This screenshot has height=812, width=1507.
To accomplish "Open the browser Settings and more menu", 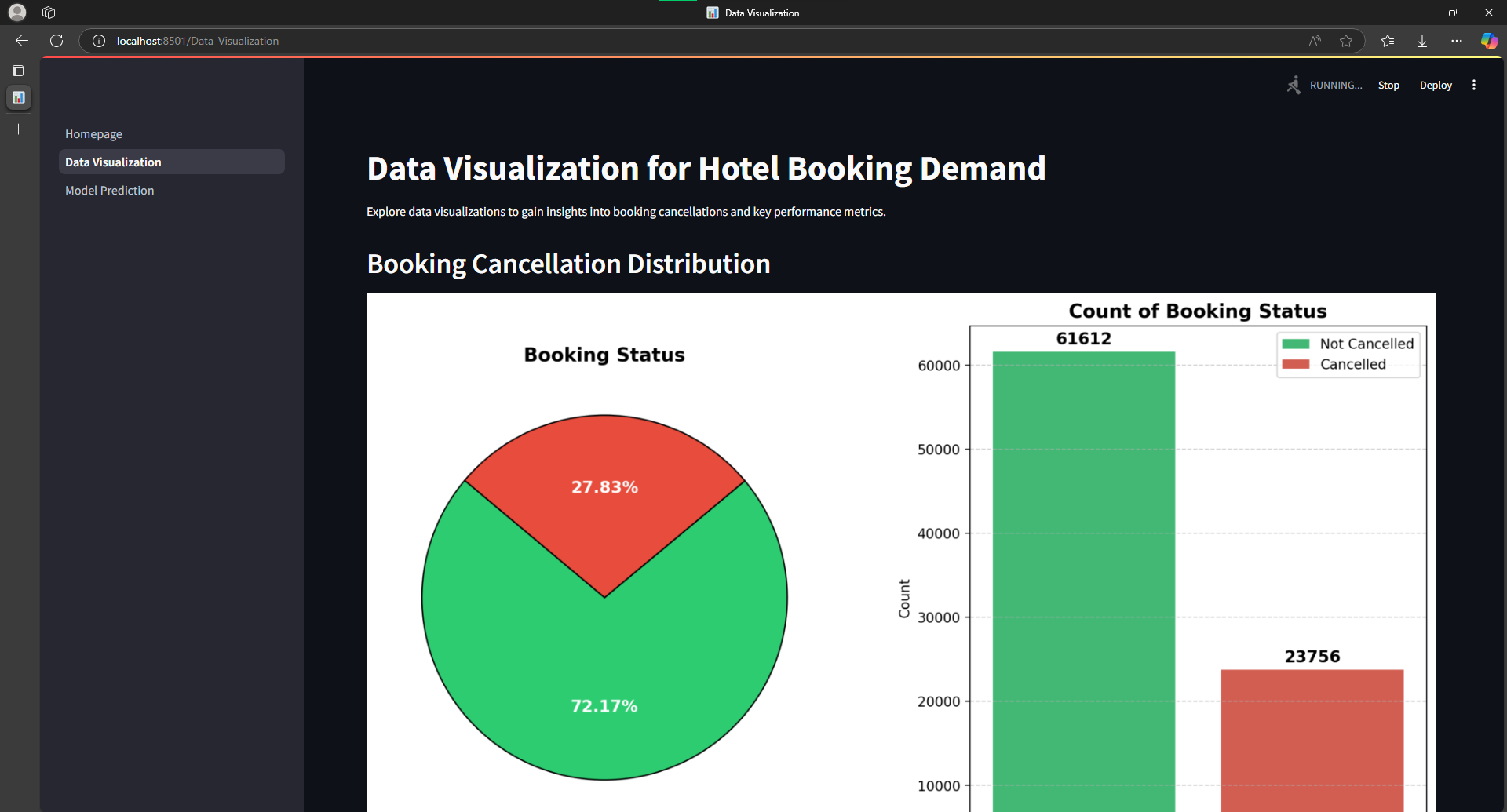I will tap(1457, 41).
